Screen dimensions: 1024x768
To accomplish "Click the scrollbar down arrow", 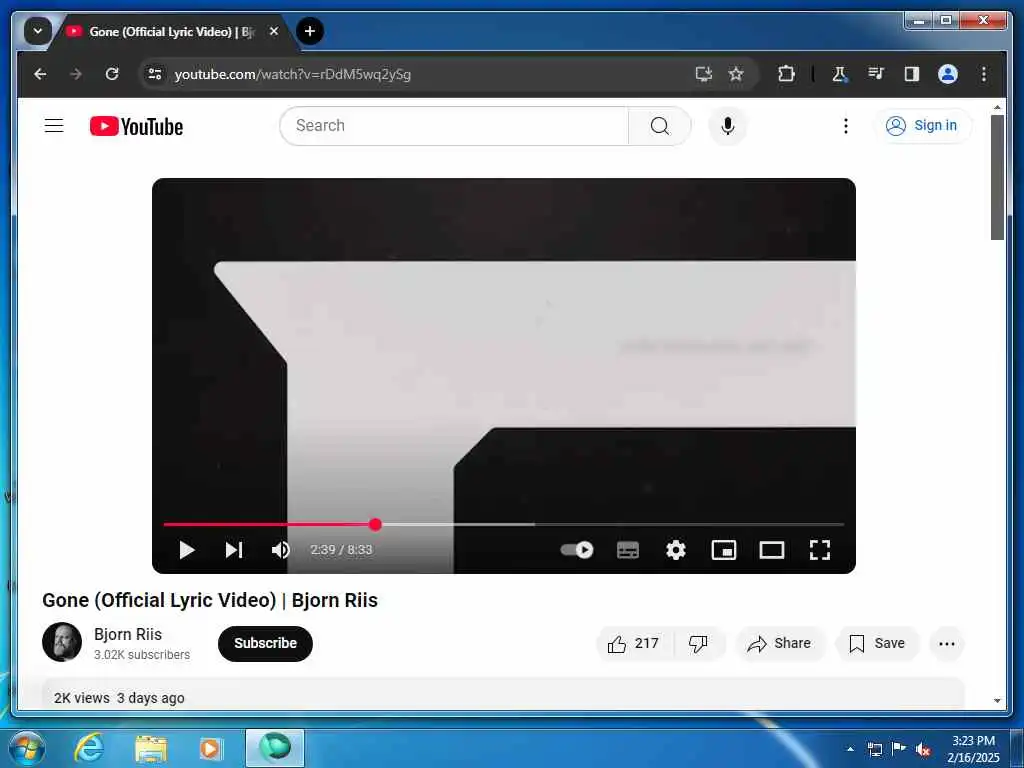I will tap(997, 701).
